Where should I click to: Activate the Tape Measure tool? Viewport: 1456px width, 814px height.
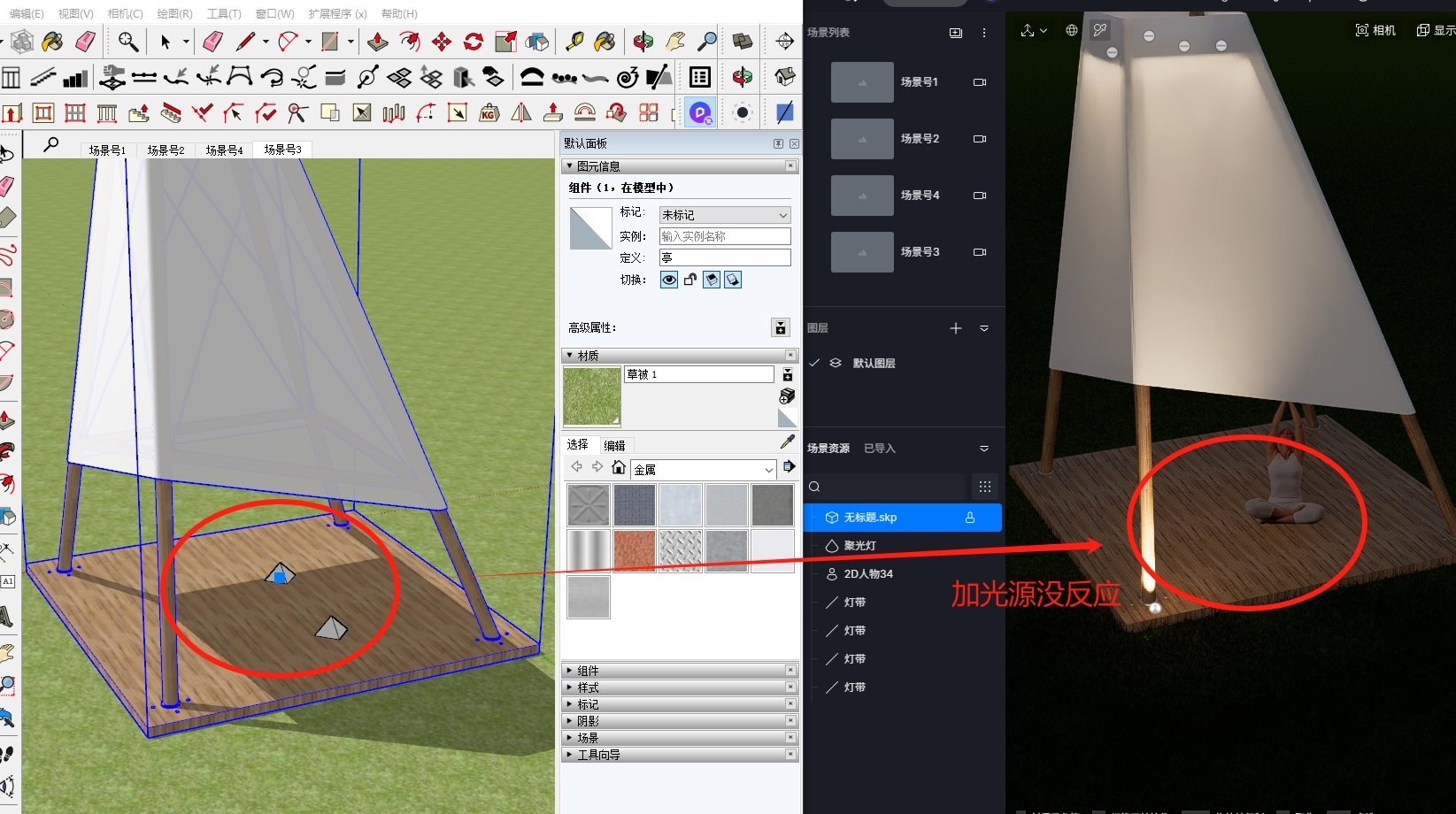tap(574, 42)
